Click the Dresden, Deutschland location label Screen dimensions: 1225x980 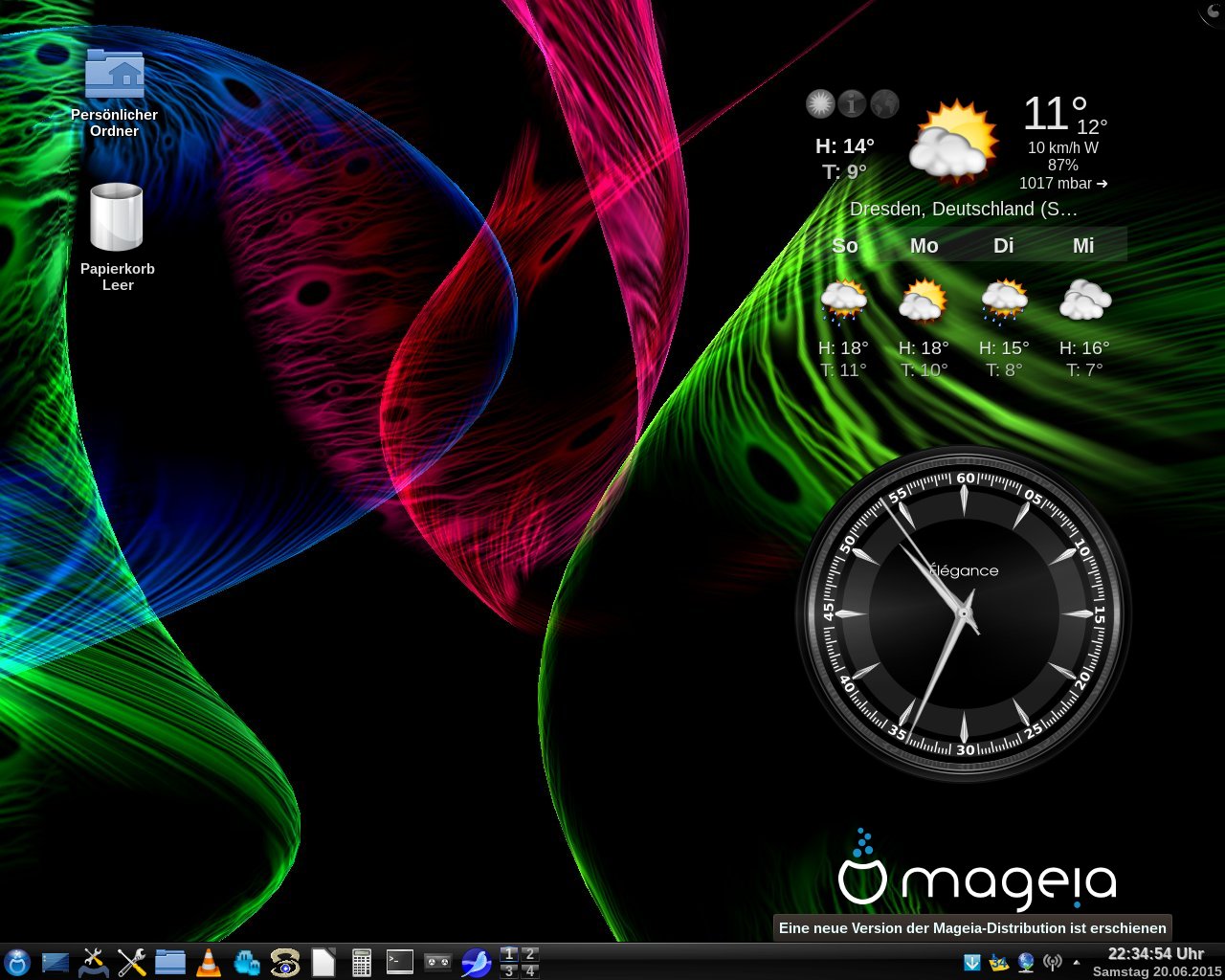[x=964, y=209]
